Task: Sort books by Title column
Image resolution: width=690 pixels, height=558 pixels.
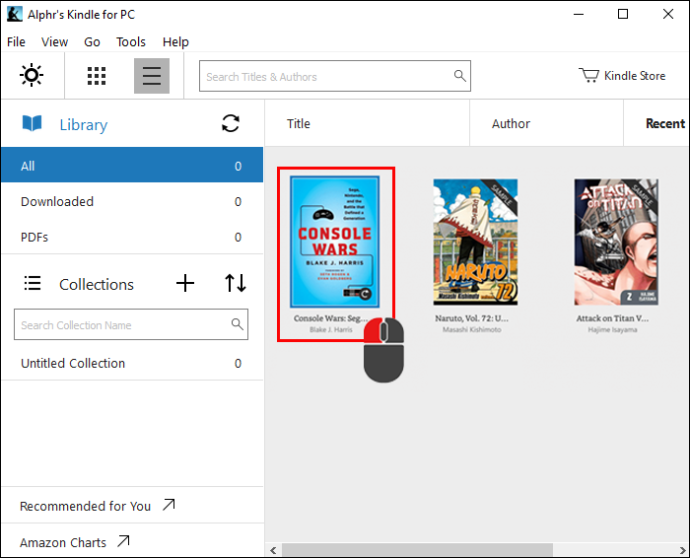Action: point(367,124)
